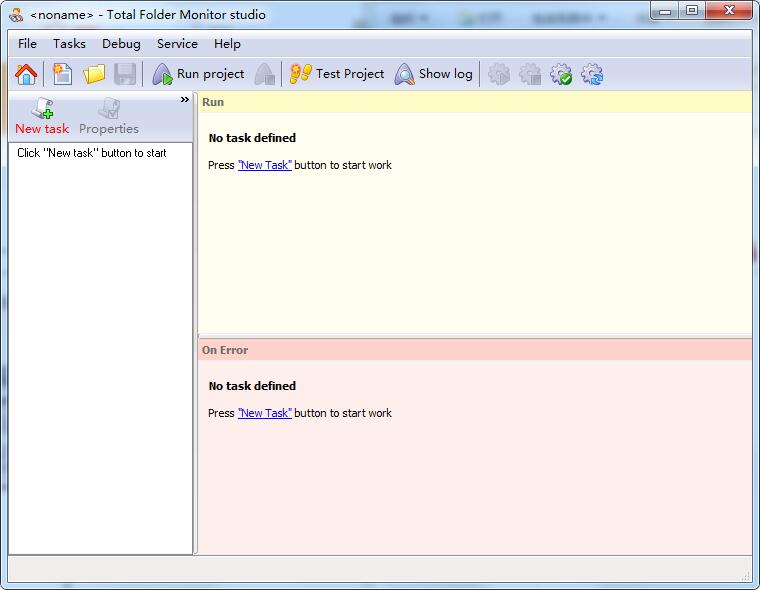This screenshot has width=760, height=590.
Task: Create a new project document icon
Action: tap(63, 74)
